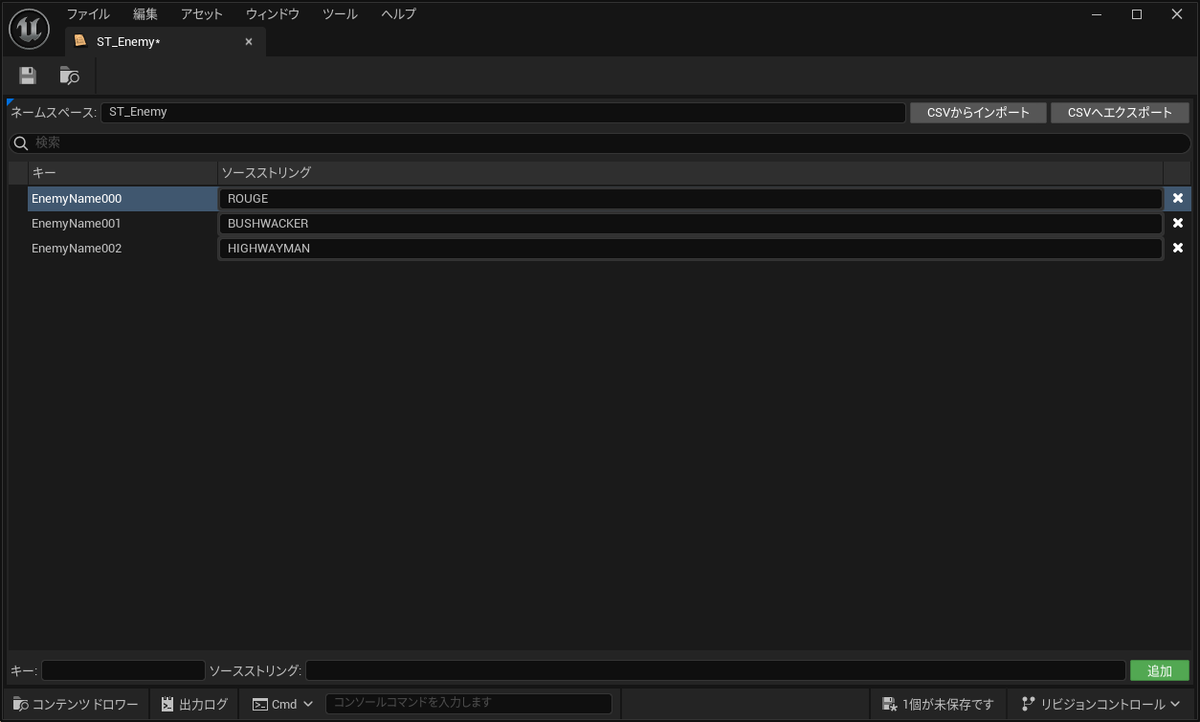The width and height of the screenshot is (1200, 722).
Task: Focus the new キー input field
Action: pos(123,671)
